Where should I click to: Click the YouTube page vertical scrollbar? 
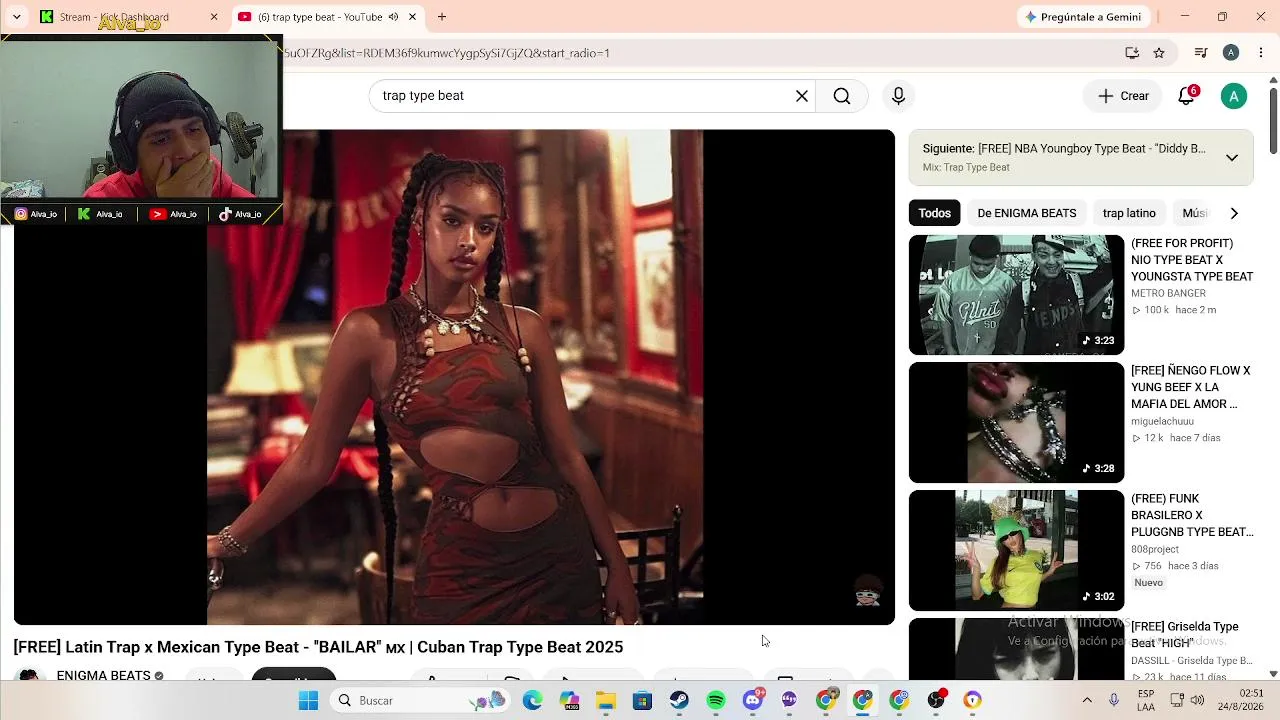click(1273, 122)
